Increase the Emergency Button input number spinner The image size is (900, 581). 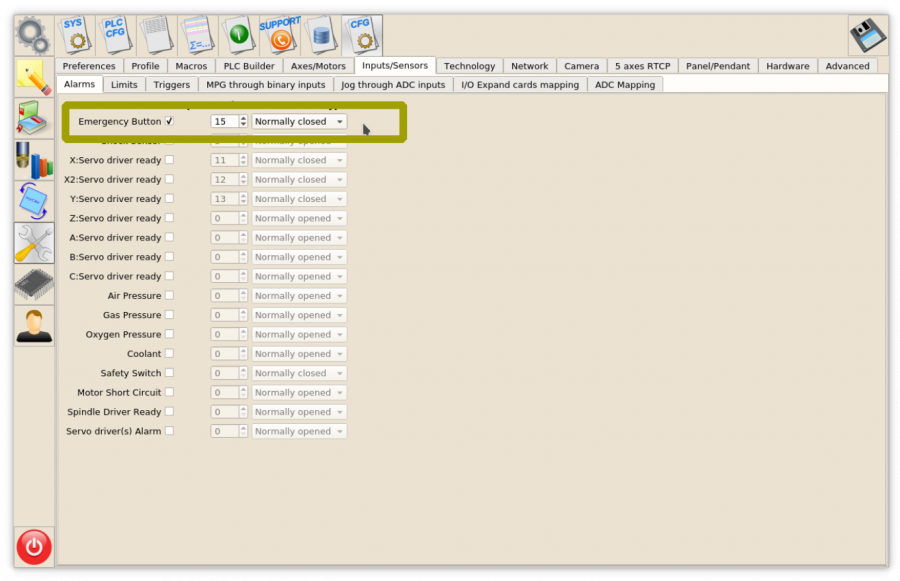click(243, 118)
